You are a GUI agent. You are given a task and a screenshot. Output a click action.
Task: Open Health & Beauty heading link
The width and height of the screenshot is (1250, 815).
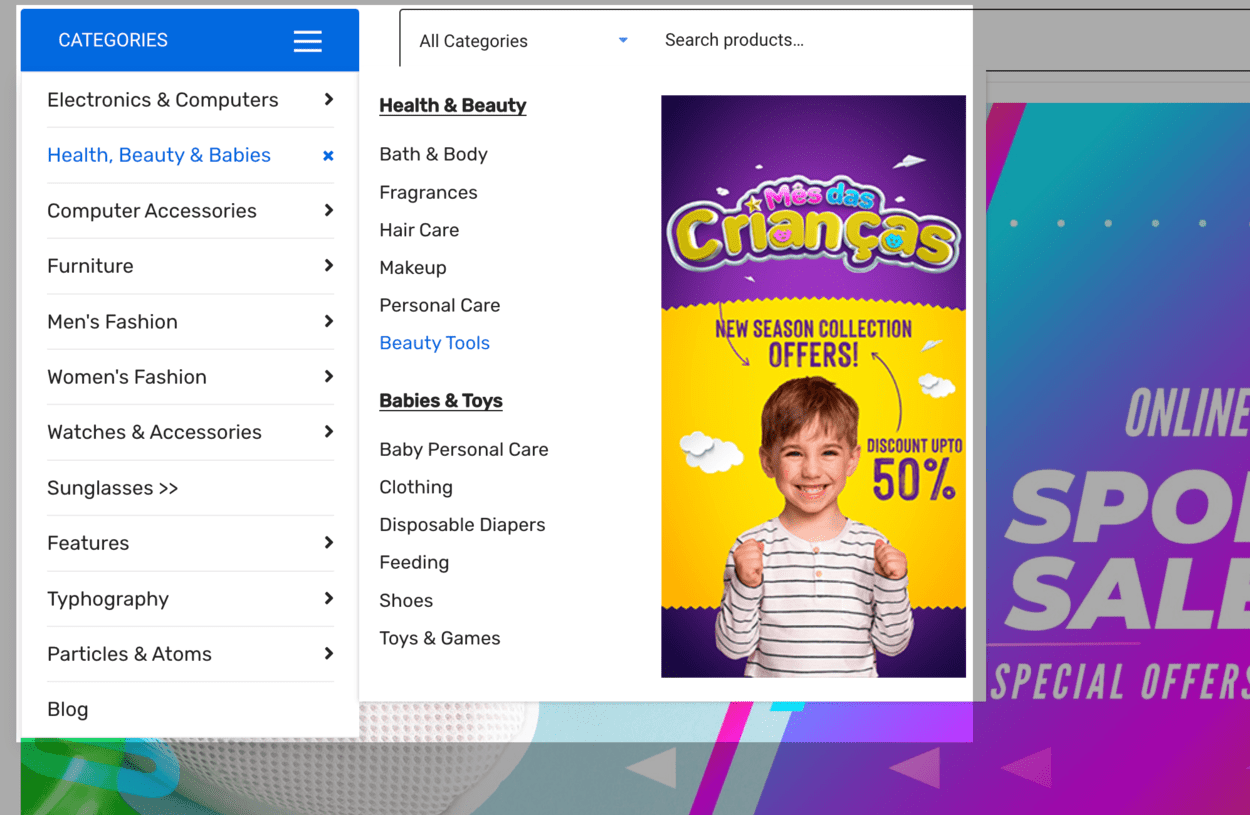point(453,105)
